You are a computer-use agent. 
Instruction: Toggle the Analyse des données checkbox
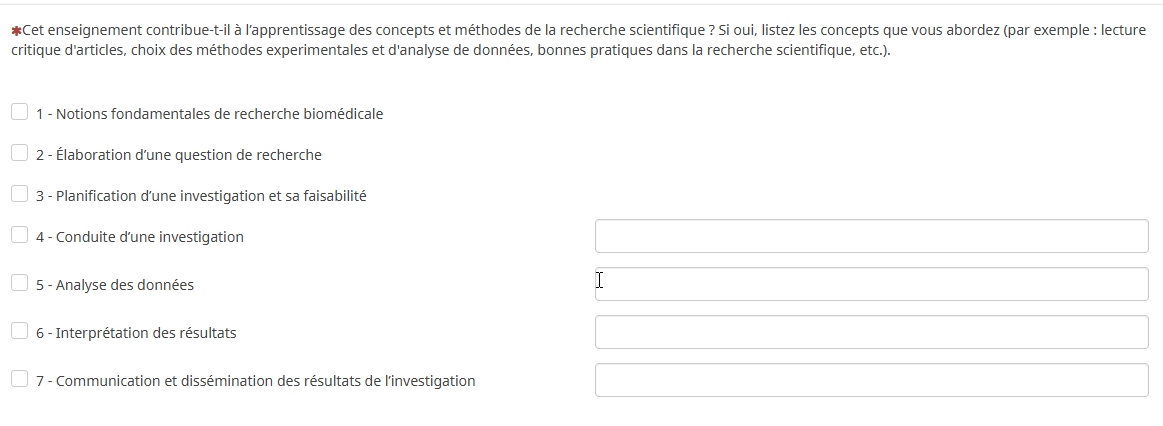click(19, 283)
